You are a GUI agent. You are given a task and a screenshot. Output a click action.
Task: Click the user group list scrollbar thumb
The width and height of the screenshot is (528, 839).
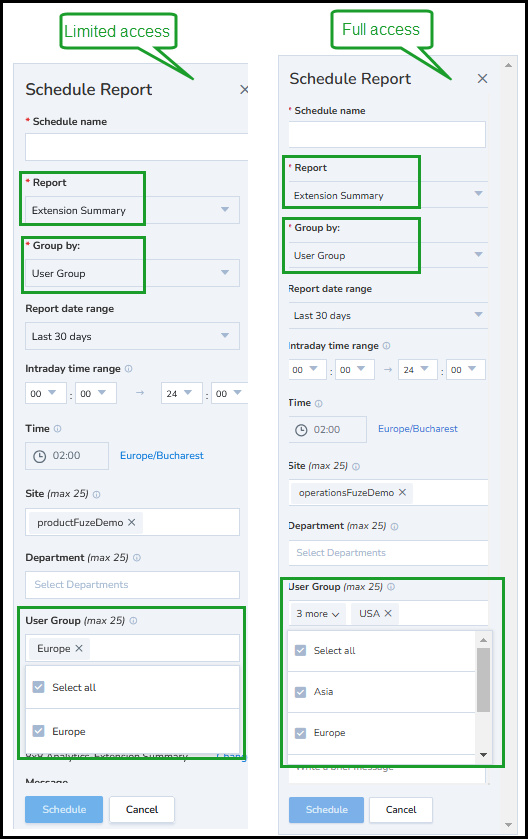click(483, 680)
